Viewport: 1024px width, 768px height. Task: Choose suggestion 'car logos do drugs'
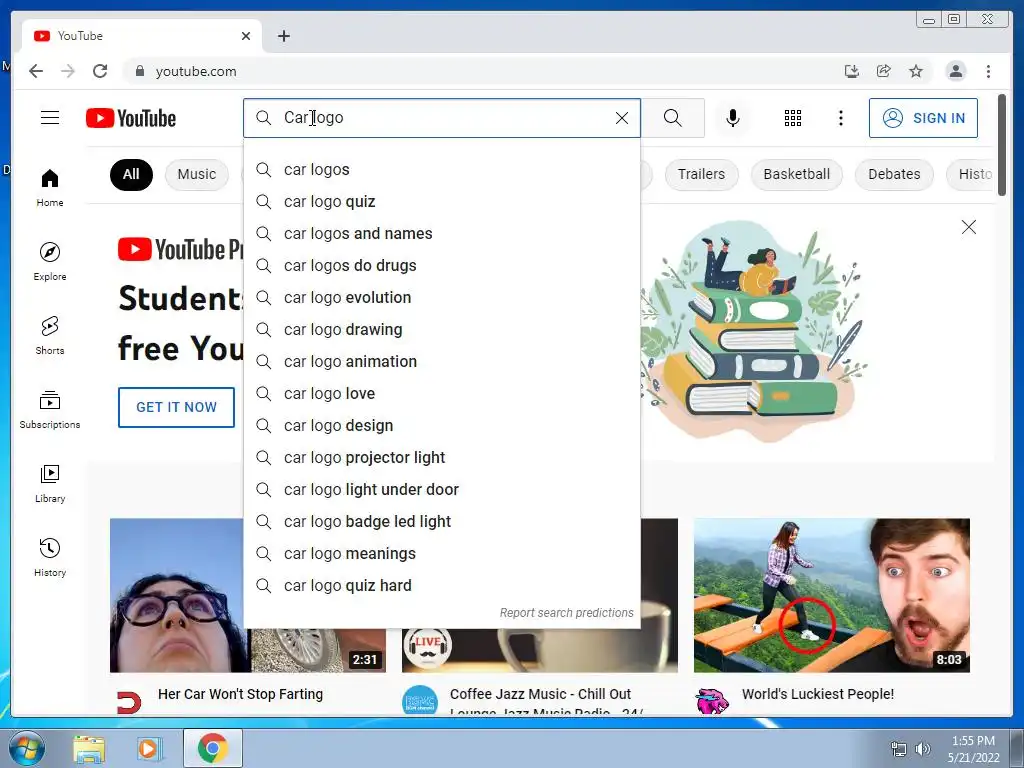click(442, 266)
